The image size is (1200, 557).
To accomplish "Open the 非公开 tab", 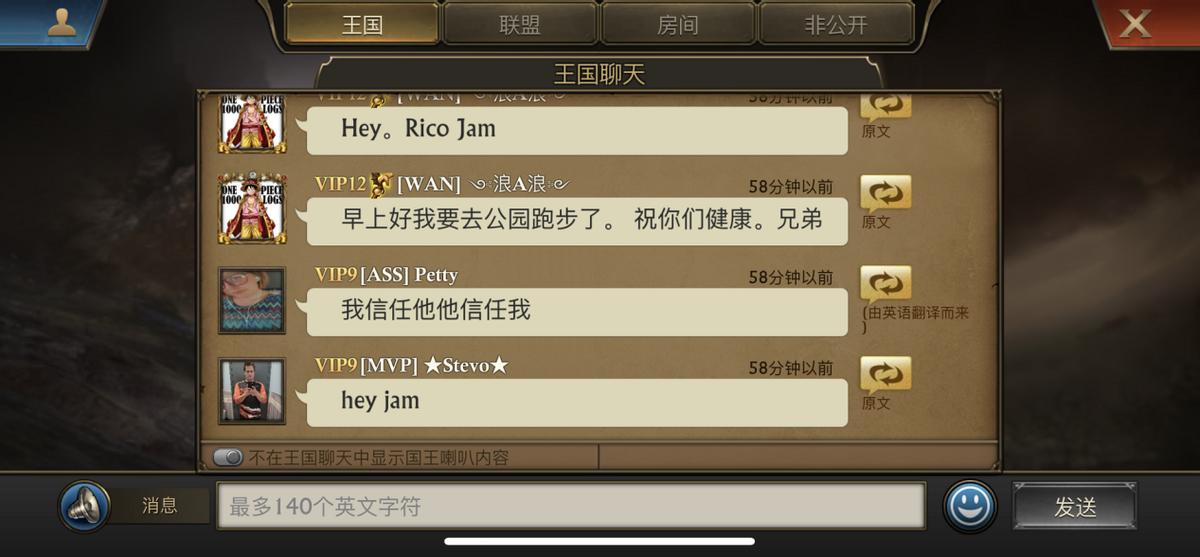I will pyautogui.click(x=836, y=25).
